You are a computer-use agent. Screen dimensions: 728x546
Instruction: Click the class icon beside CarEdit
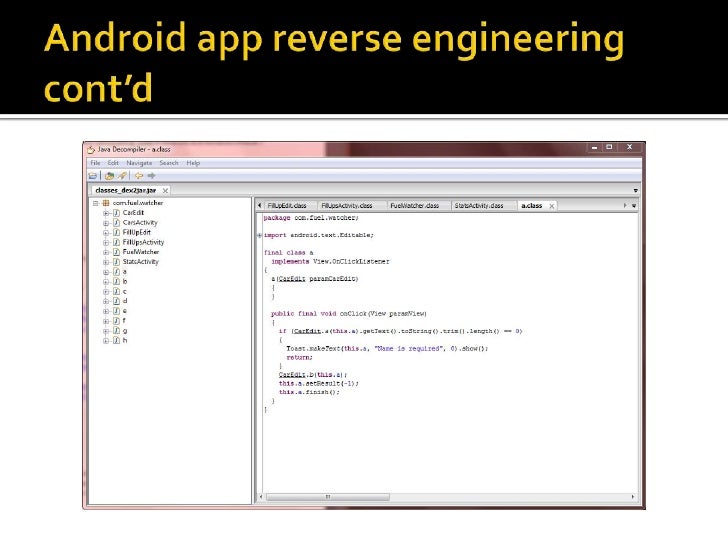pyautogui.click(x=117, y=213)
